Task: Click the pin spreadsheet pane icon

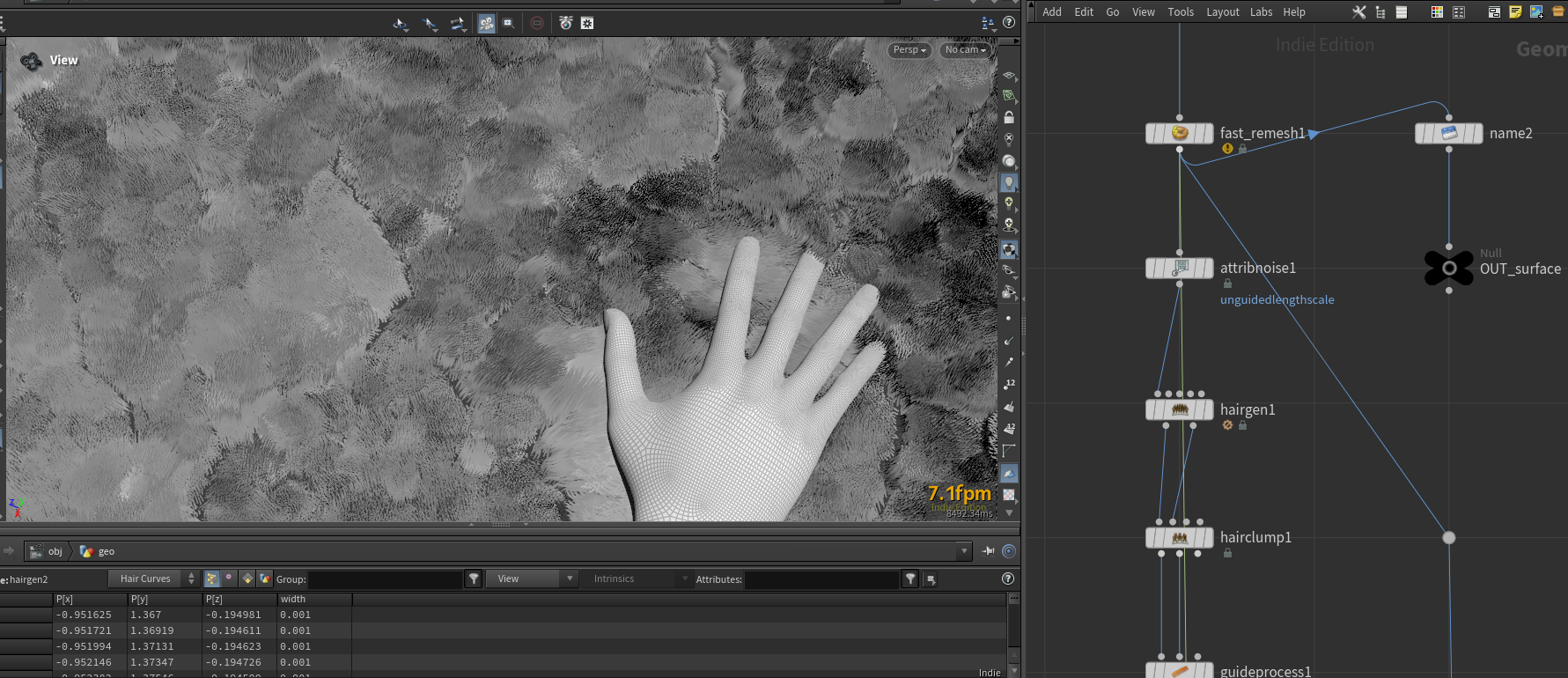Action: click(989, 551)
